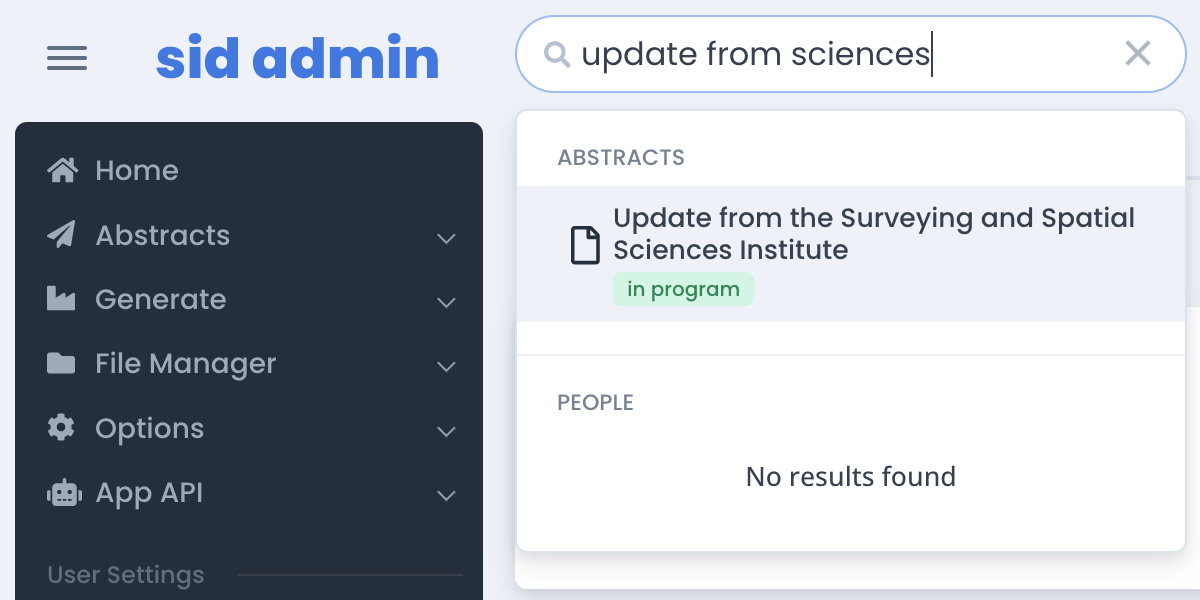This screenshot has width=1200, height=600.
Task: Expand the App API chevron
Action: tap(447, 495)
